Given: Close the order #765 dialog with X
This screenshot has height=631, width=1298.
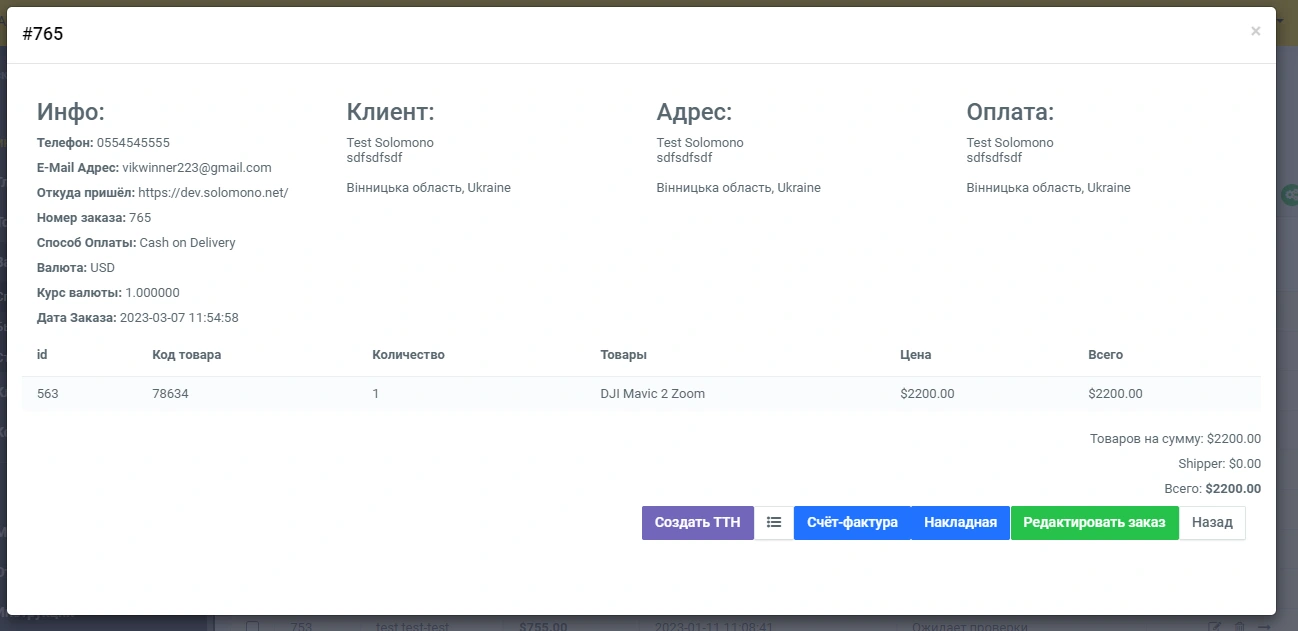Looking at the screenshot, I should (x=1255, y=32).
